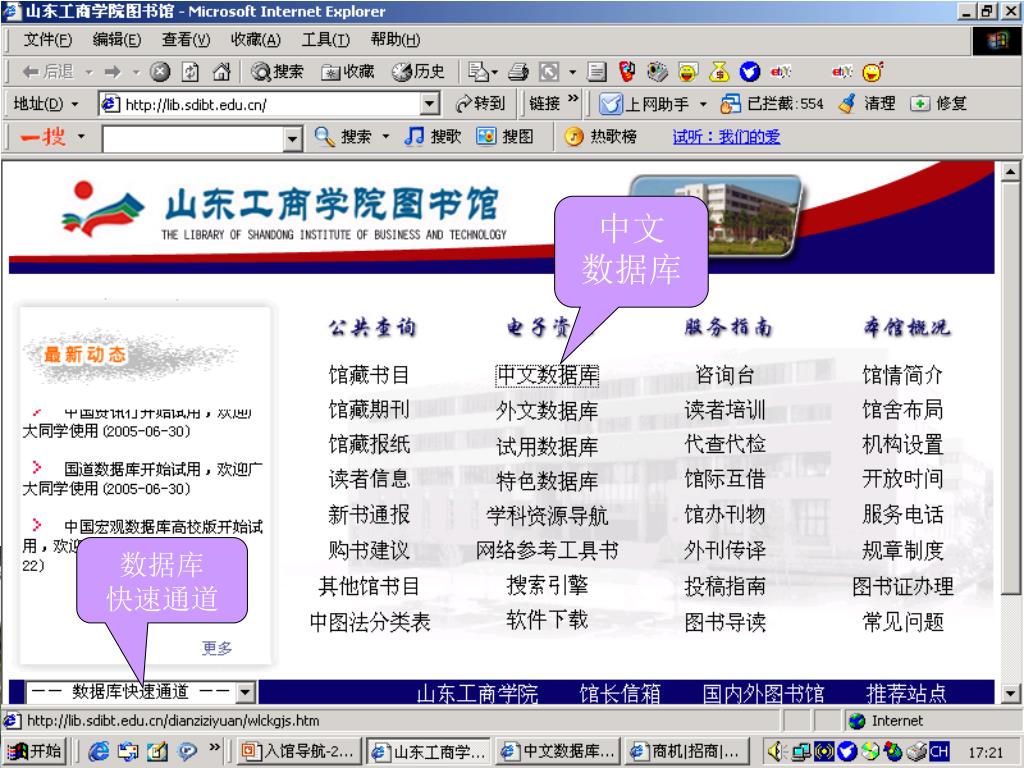Open the 工具(T) menu
Viewport: 1024px width, 768px height.
click(325, 40)
